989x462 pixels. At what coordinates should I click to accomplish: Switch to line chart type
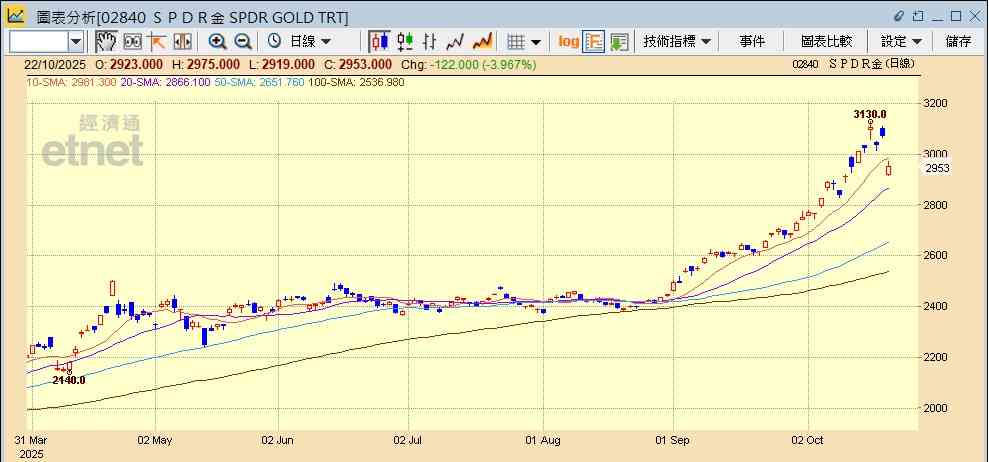[456, 41]
